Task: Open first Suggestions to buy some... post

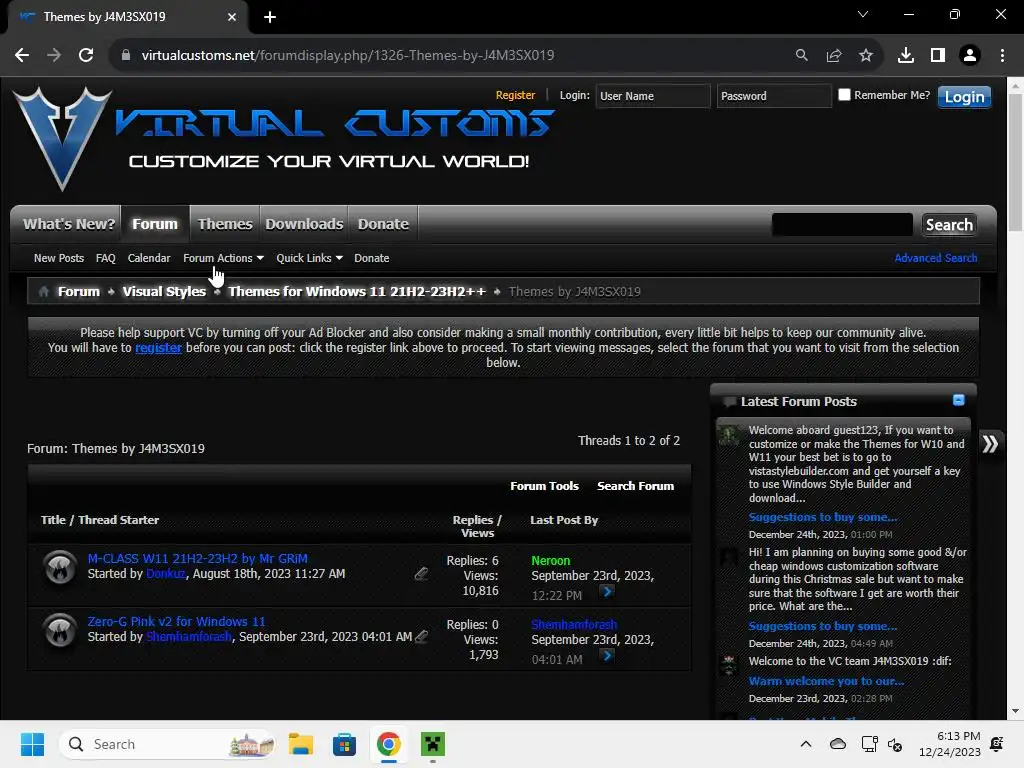Action: pyautogui.click(x=823, y=517)
